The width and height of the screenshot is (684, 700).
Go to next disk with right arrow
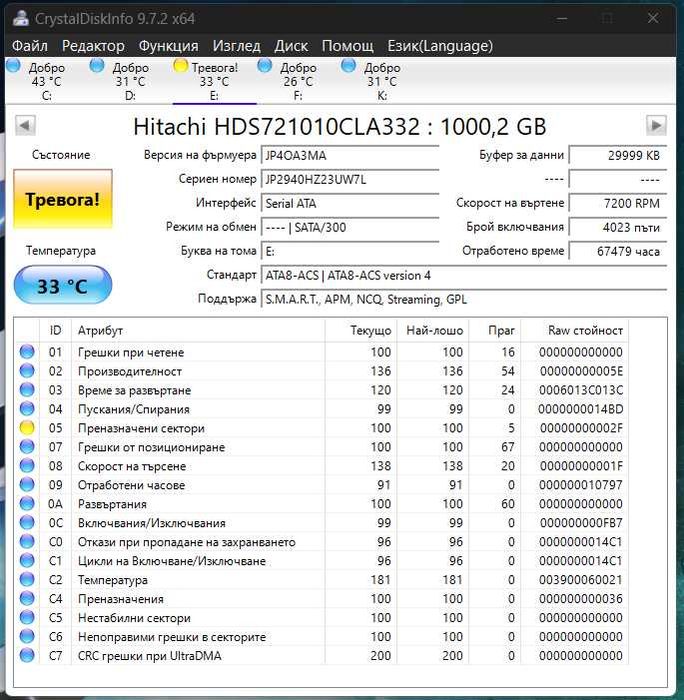point(656,125)
